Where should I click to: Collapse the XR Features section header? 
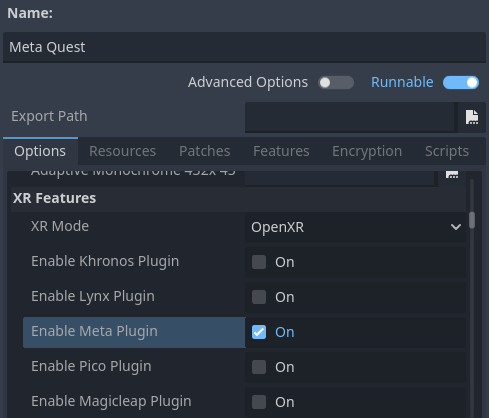(238, 198)
